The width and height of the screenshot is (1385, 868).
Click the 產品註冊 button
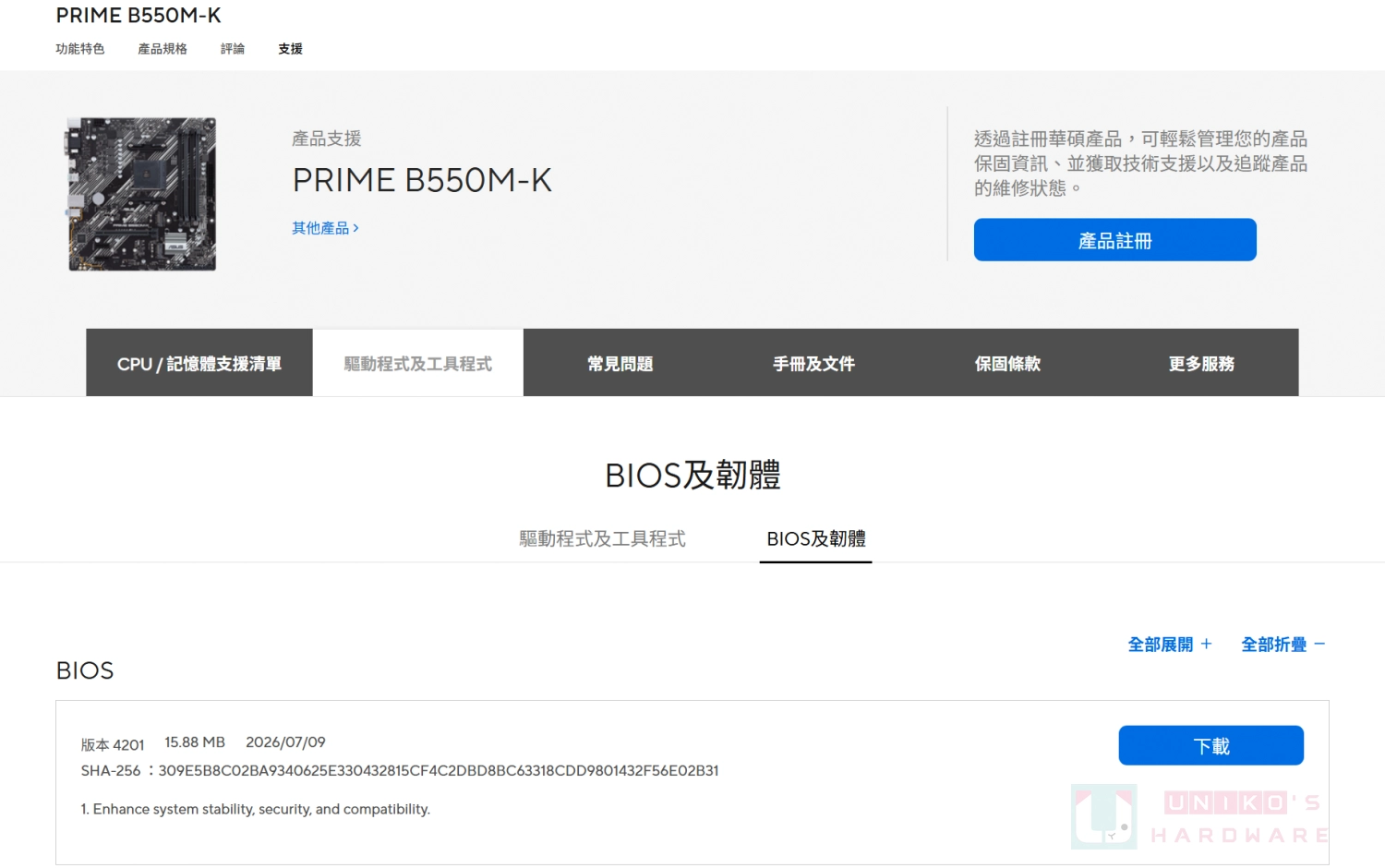pos(1114,240)
